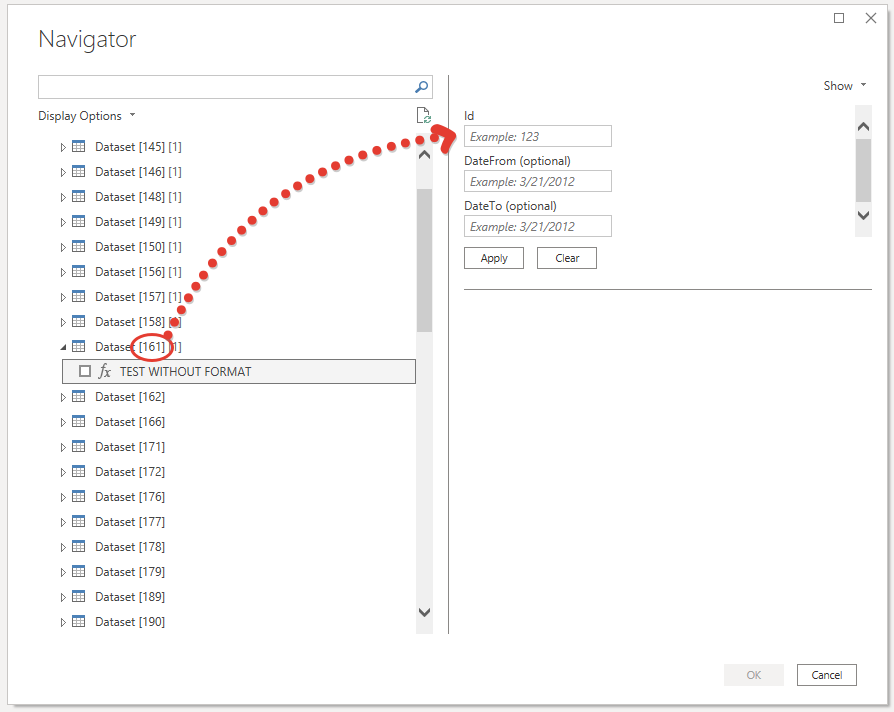Click table icon of Dataset [145]

79,147
